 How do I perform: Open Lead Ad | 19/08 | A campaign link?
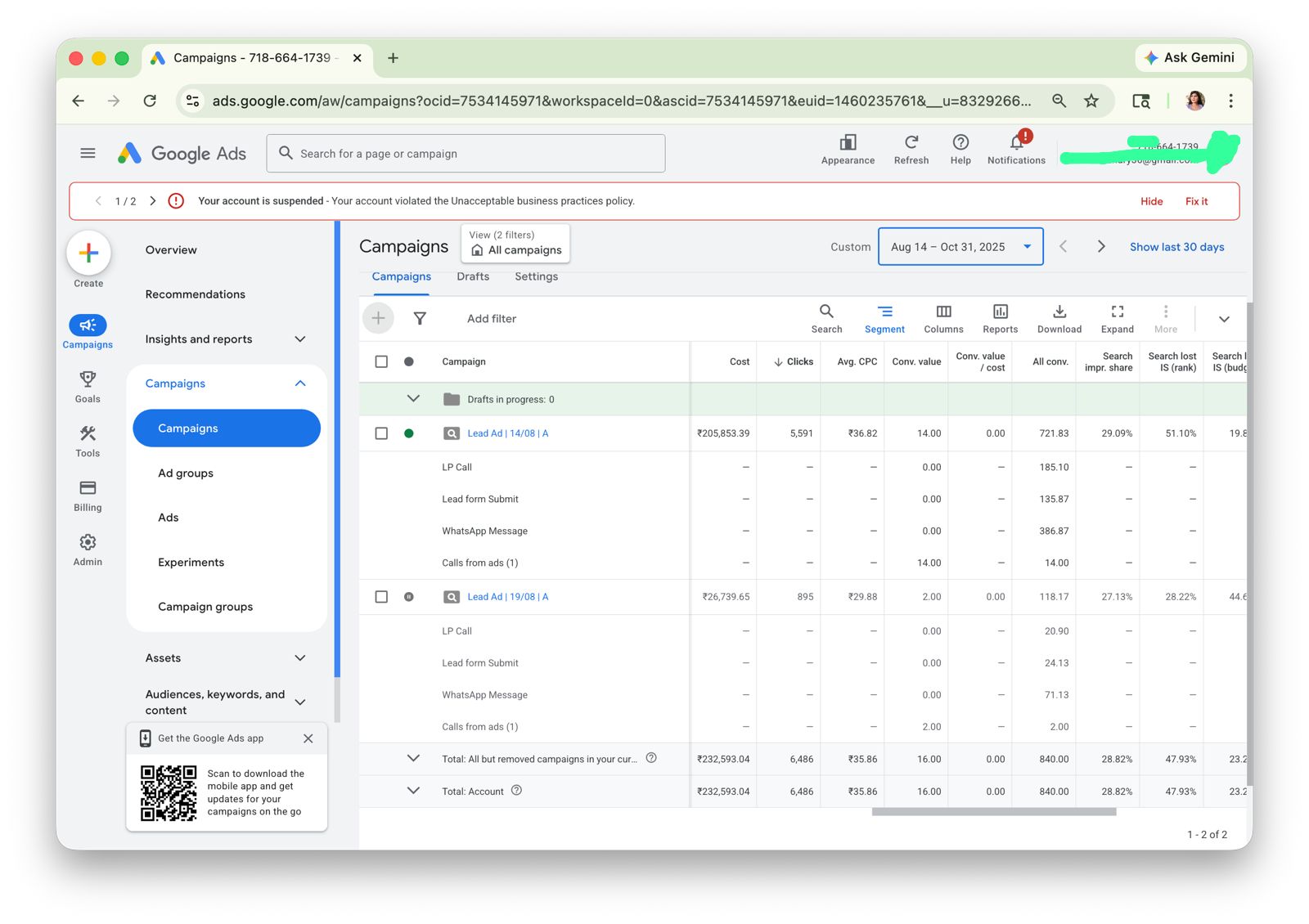pyautogui.click(x=507, y=597)
